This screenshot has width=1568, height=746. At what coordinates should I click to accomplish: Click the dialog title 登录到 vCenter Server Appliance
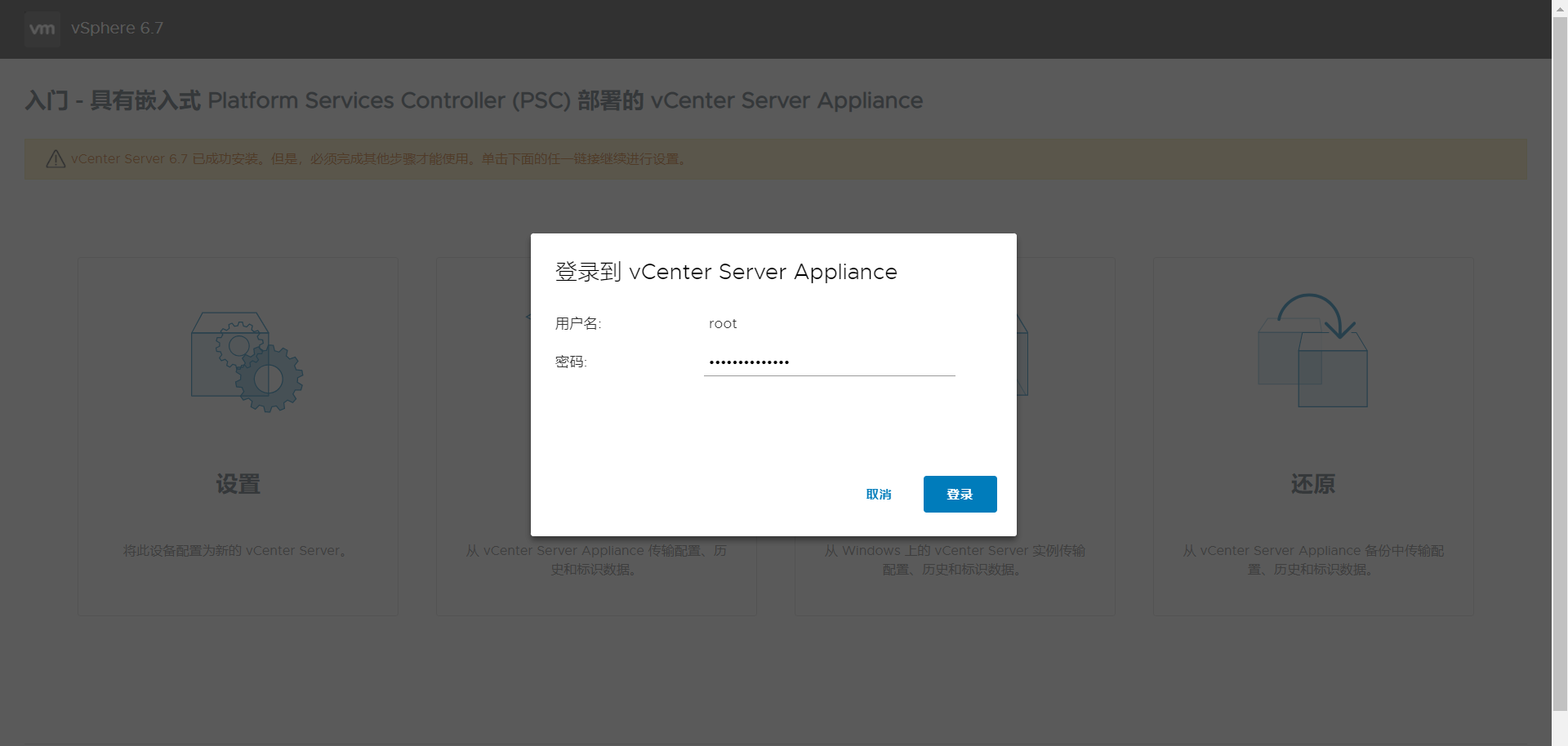726,272
